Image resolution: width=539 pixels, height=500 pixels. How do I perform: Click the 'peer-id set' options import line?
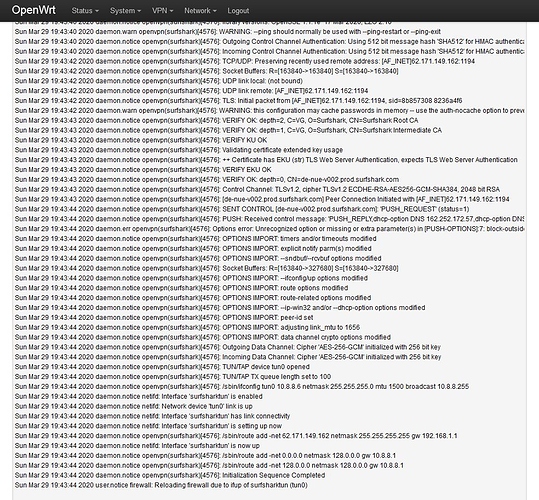pyautogui.click(x=164, y=318)
